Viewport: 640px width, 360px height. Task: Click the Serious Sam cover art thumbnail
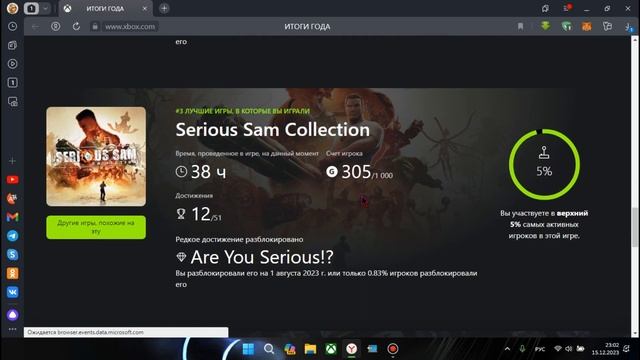96,156
